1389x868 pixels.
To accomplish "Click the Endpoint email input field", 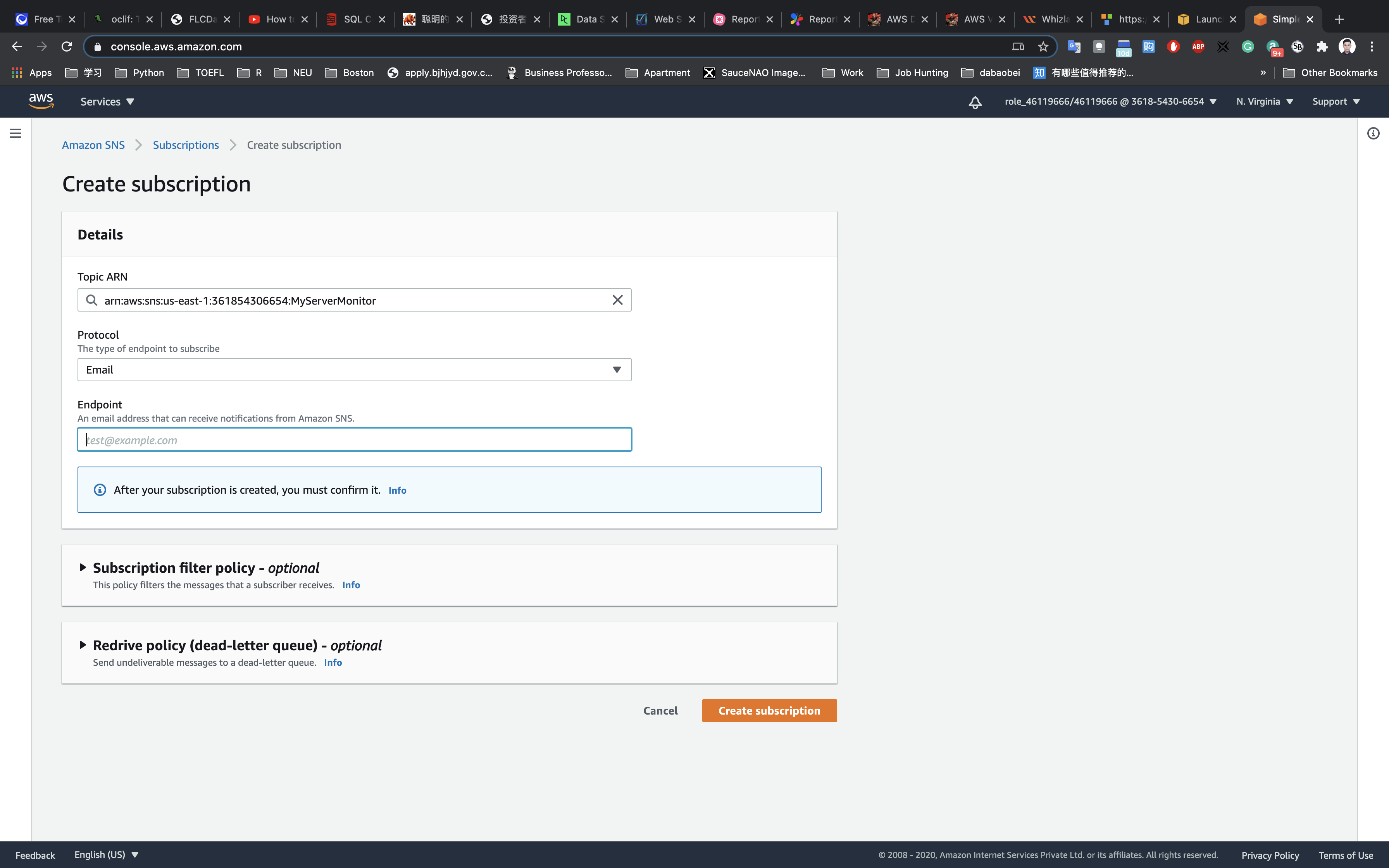I will [x=354, y=440].
